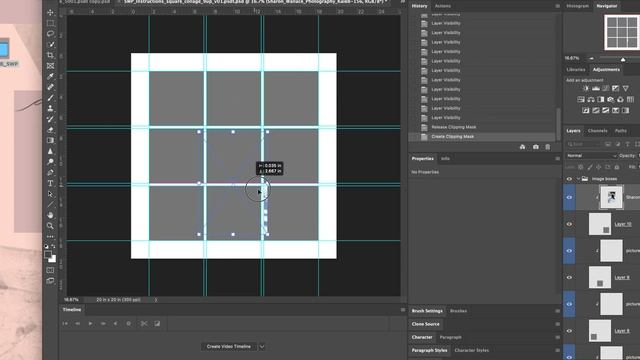
Task: Select the Line shape tool
Action: tap(50, 204)
